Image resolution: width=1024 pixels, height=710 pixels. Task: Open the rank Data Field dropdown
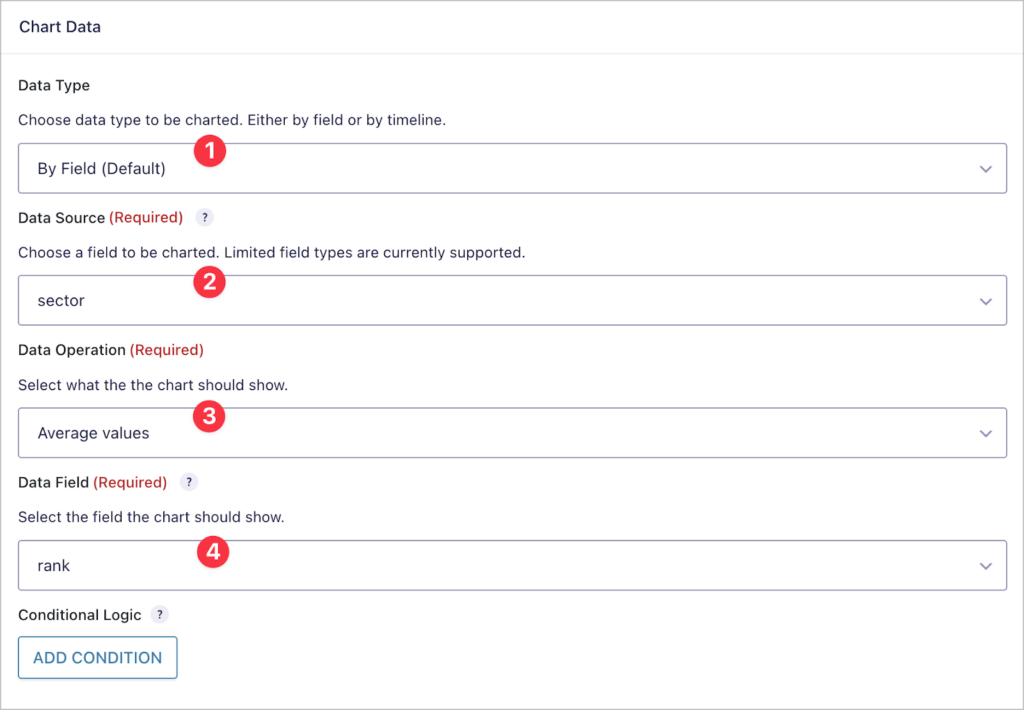(500, 565)
